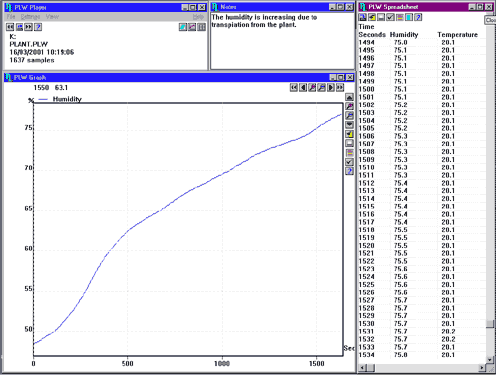Click '1637 samples' text in Player
496x375 pixels.
pos(32,60)
